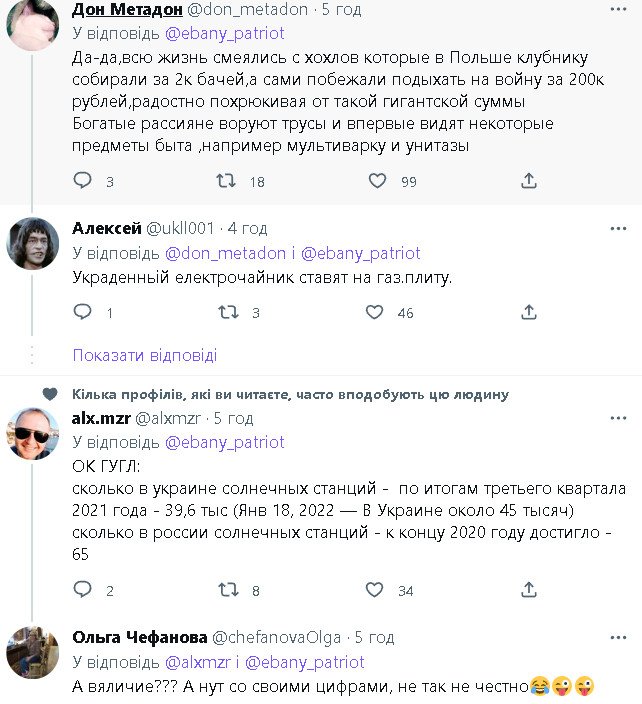Open Алексей's profile avatar
Screen dimensions: 642x704
(x=32, y=243)
